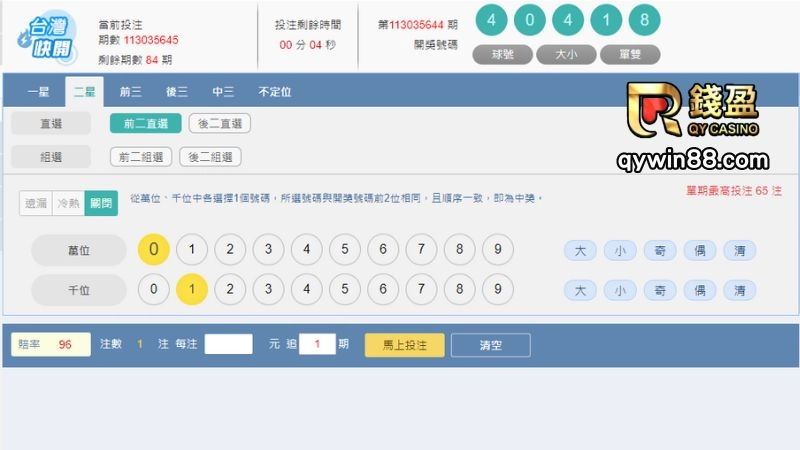This screenshot has width=800, height=450.
Task: Deselect highlighted ball 0 in 萬位 row
Action: coord(153,250)
